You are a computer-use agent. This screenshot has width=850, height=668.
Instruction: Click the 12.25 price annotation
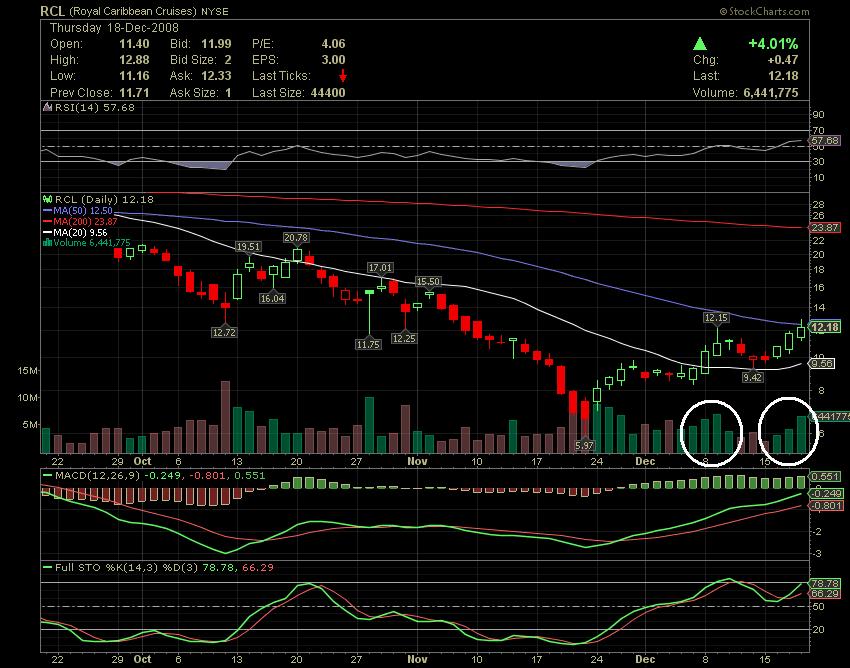point(404,338)
